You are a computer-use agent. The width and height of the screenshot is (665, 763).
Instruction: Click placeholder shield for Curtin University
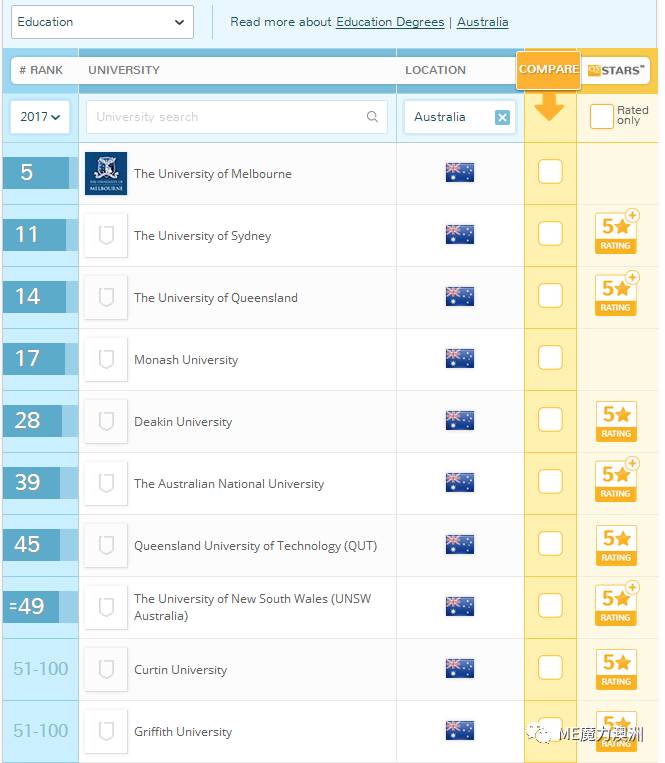pyautogui.click(x=106, y=669)
